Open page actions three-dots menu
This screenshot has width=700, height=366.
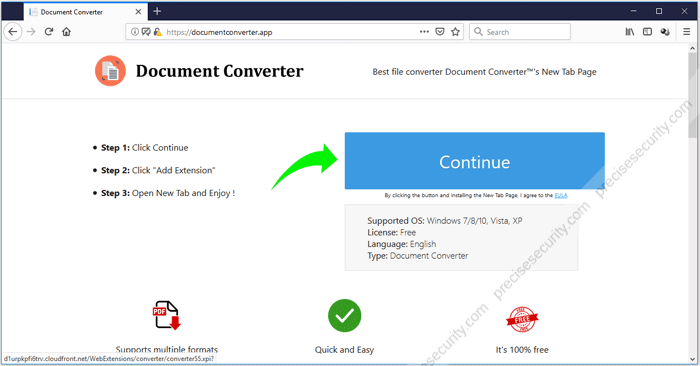(x=424, y=32)
